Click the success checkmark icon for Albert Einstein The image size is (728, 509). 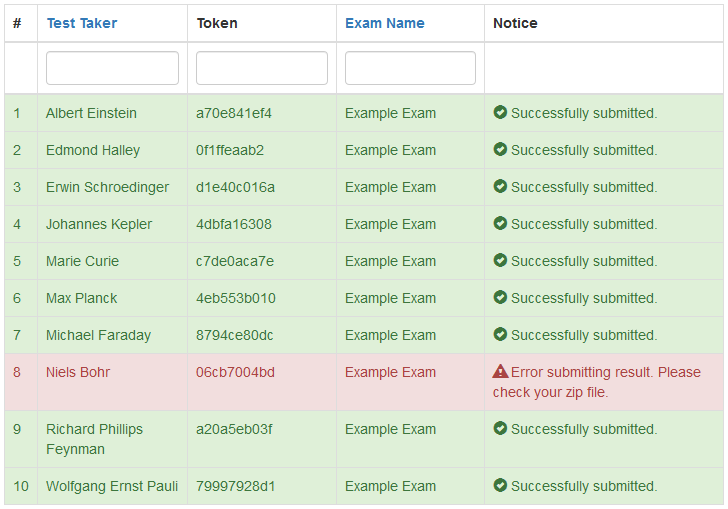[500, 112]
